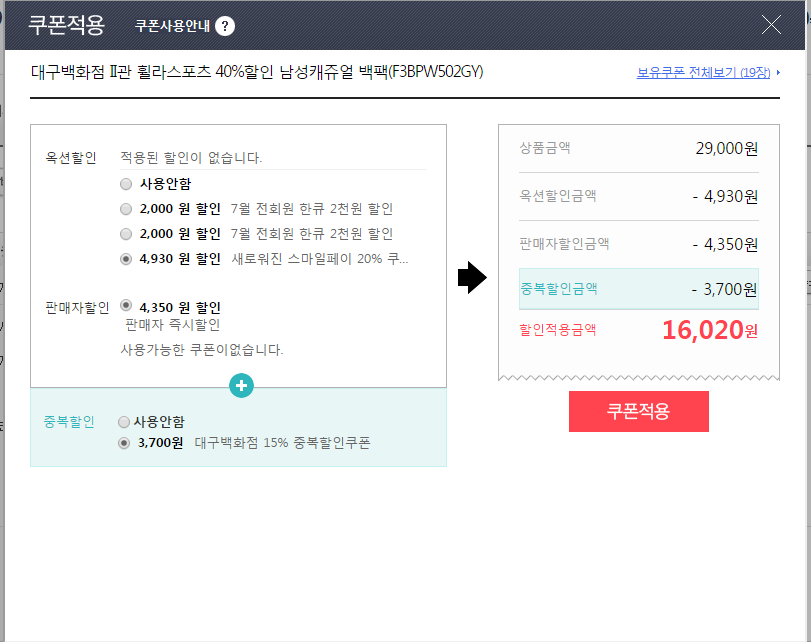Click the teal plus circle icon
Viewport: 811px width, 642px height.
tap(240, 386)
